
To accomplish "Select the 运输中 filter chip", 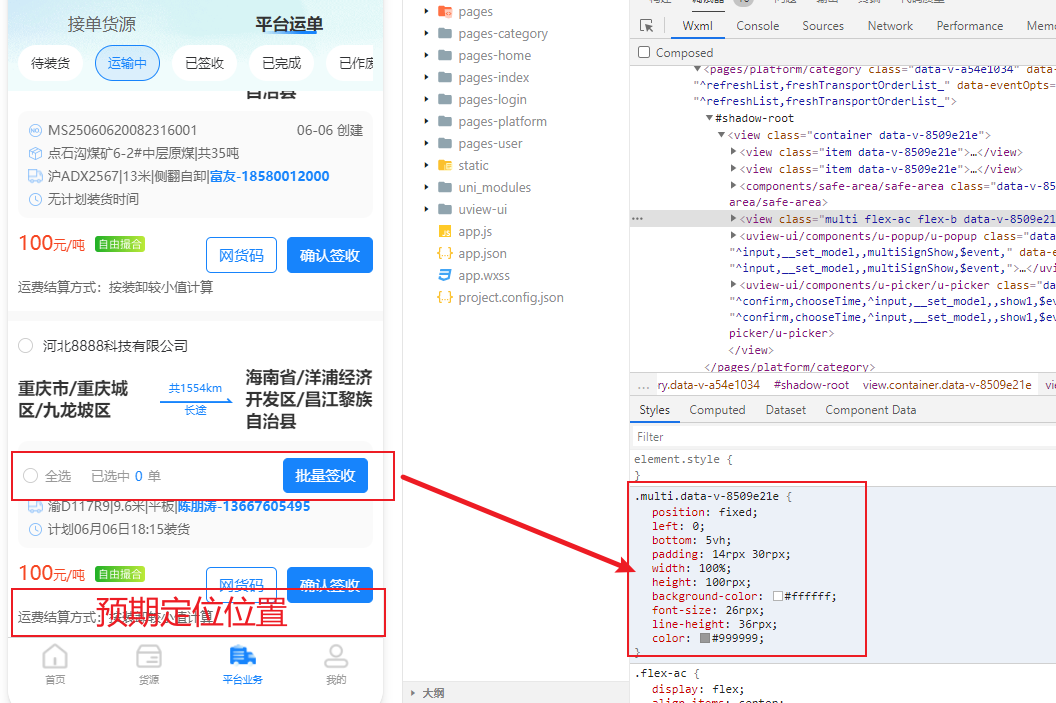I will 127,63.
